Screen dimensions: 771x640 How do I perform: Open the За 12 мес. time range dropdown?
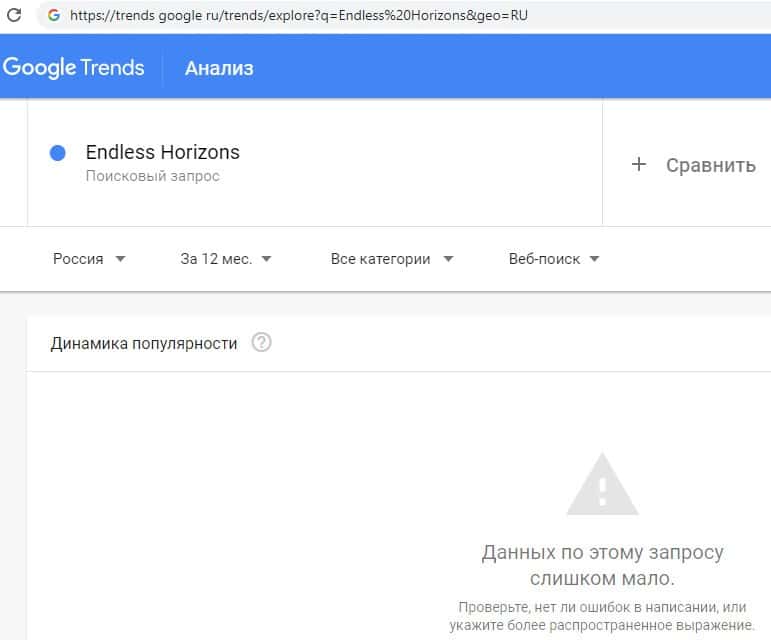click(x=226, y=258)
